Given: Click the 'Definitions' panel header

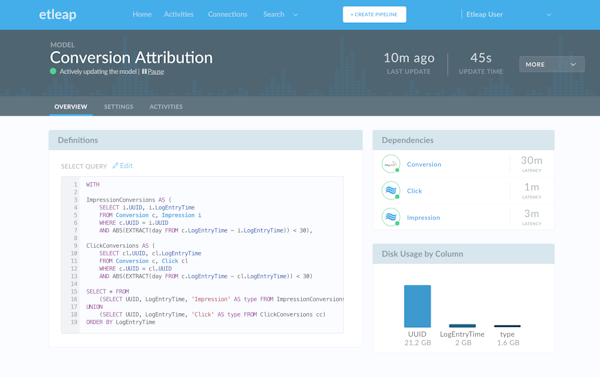Looking at the screenshot, I should (205, 140).
